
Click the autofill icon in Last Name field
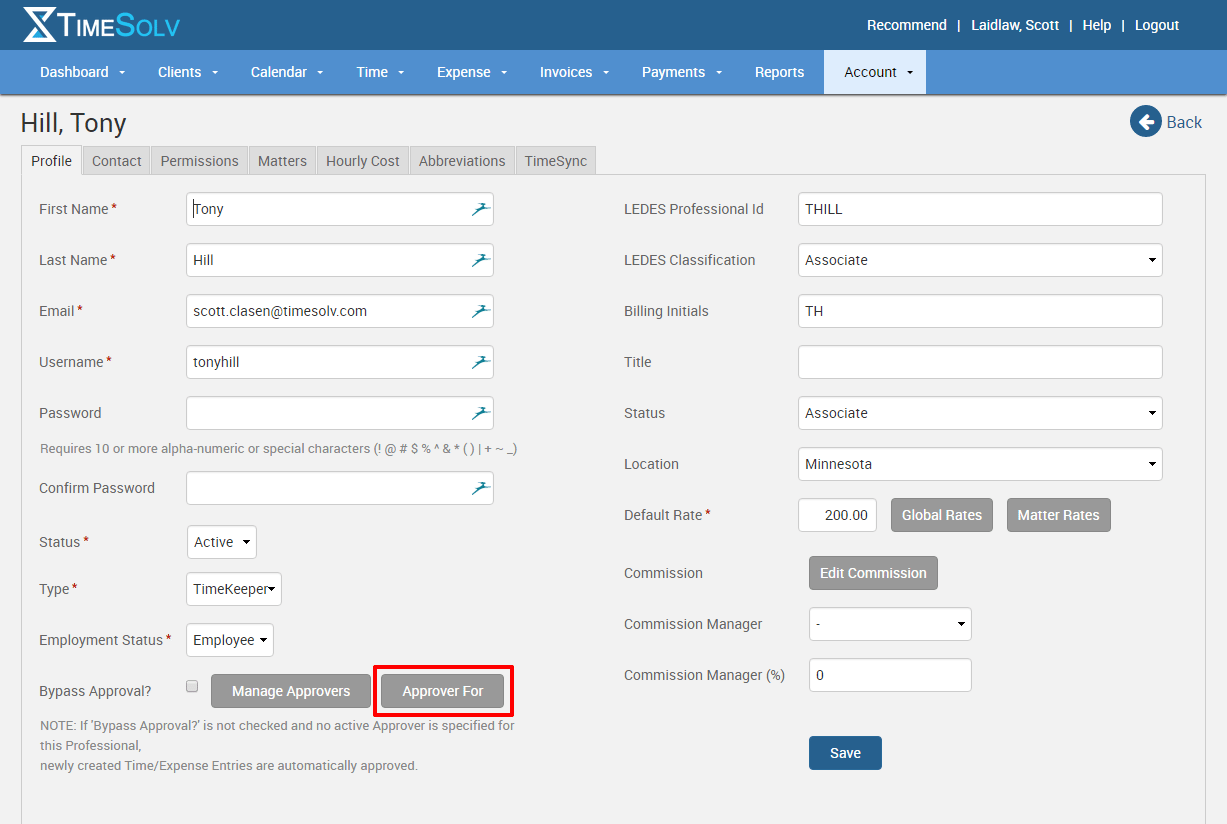pyautogui.click(x=481, y=260)
